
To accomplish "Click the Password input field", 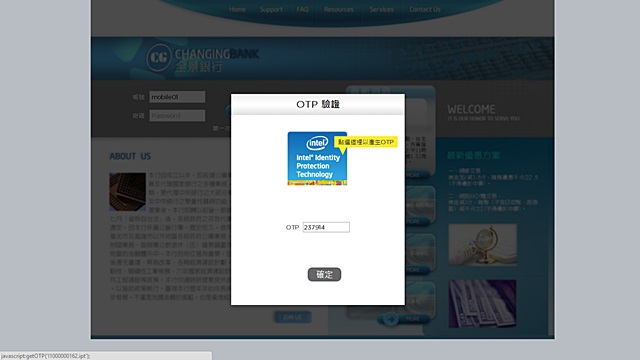I will pyautogui.click(x=177, y=116).
